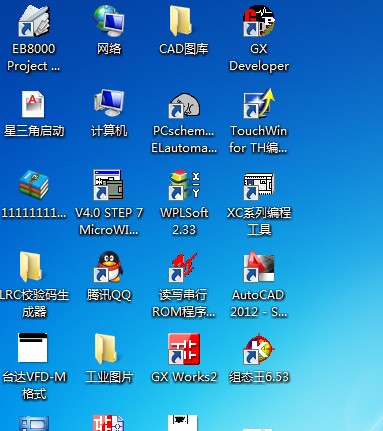
Task: Select the 读写串行ROM程序 shortcut
Action: tap(183, 268)
